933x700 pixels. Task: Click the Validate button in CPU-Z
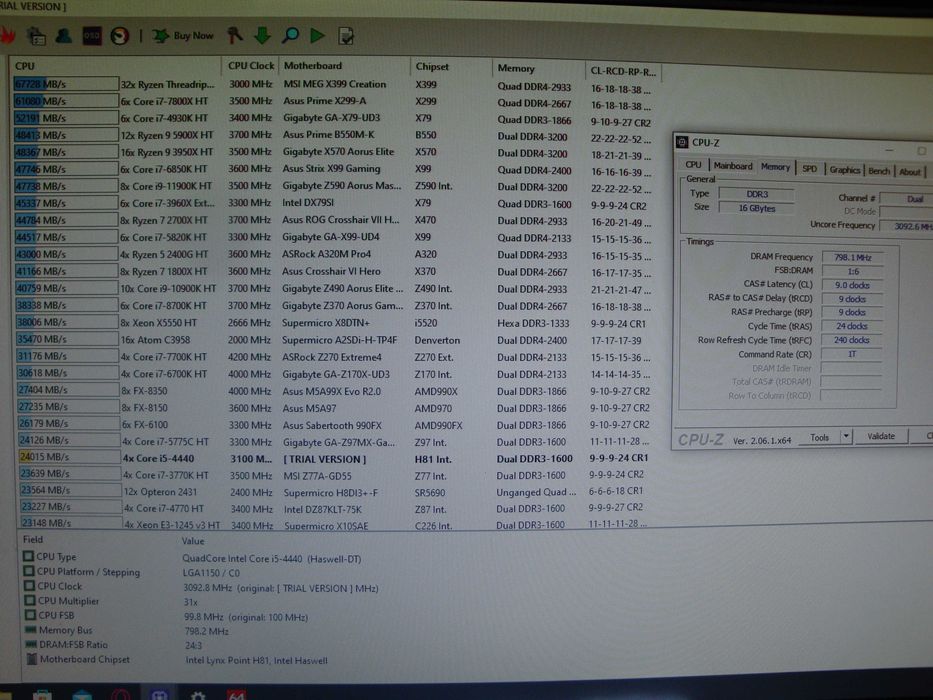pos(881,436)
